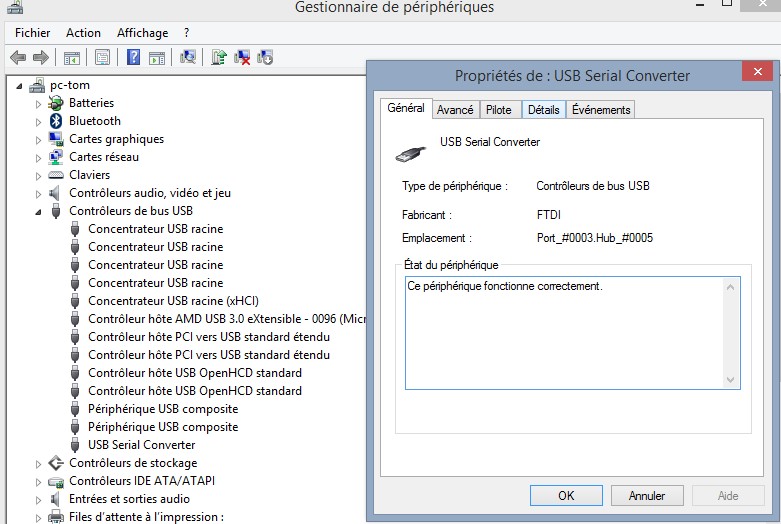Click the uninstall device red X icon

242,57
